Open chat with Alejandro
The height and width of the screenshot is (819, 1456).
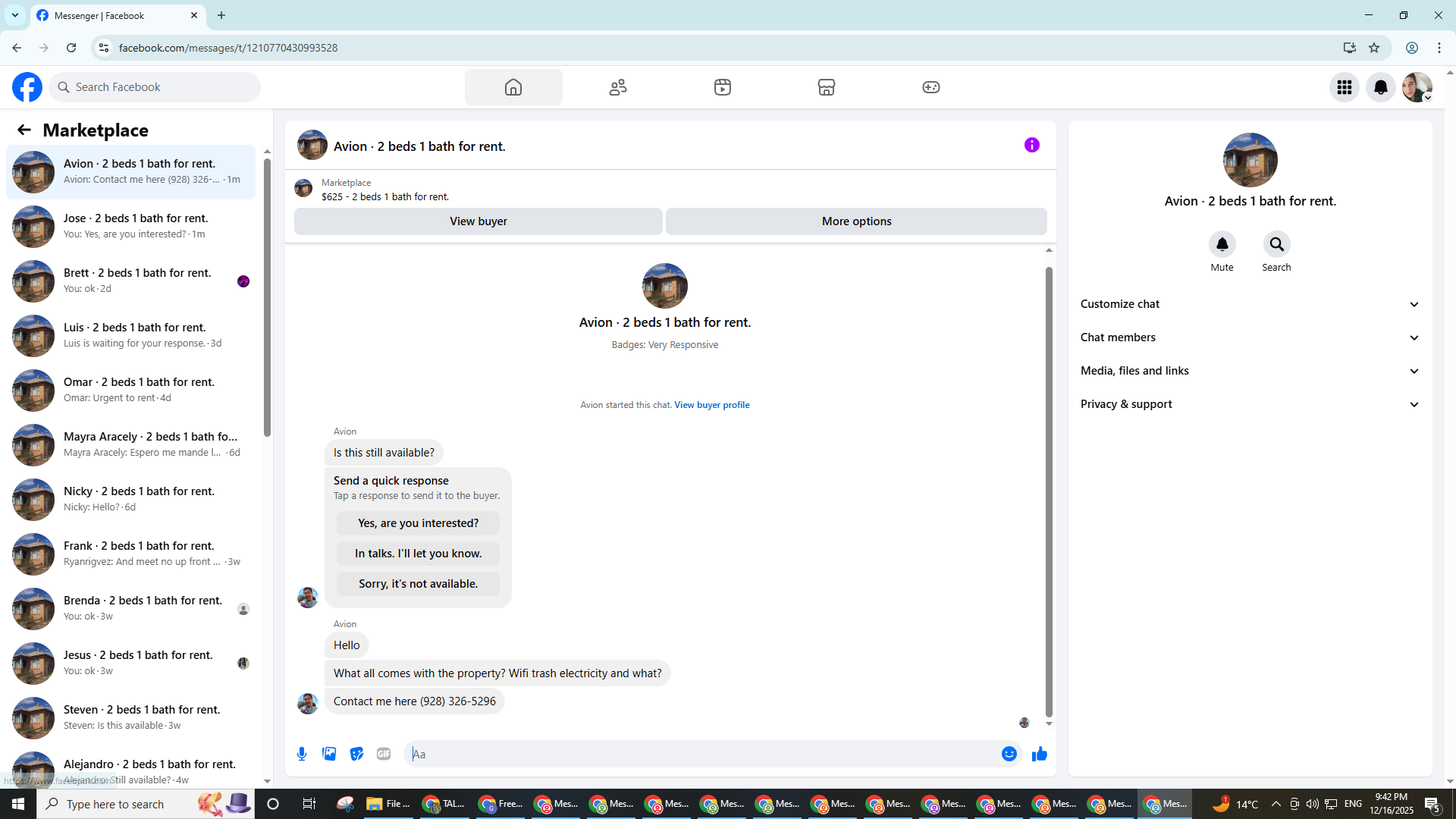pos(131,767)
